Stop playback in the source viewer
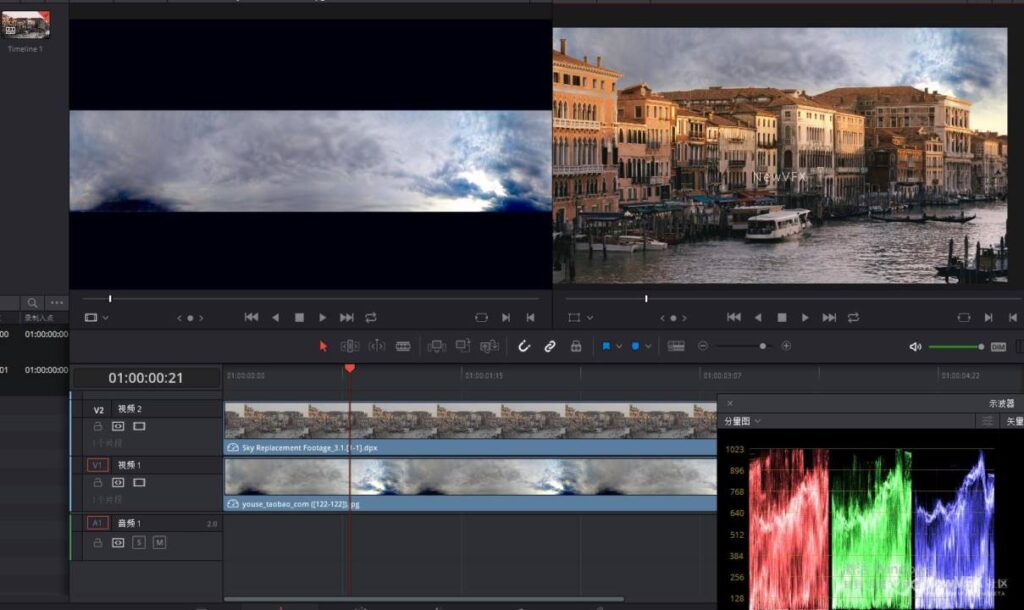Screen dimensions: 1024x610 [x=299, y=317]
